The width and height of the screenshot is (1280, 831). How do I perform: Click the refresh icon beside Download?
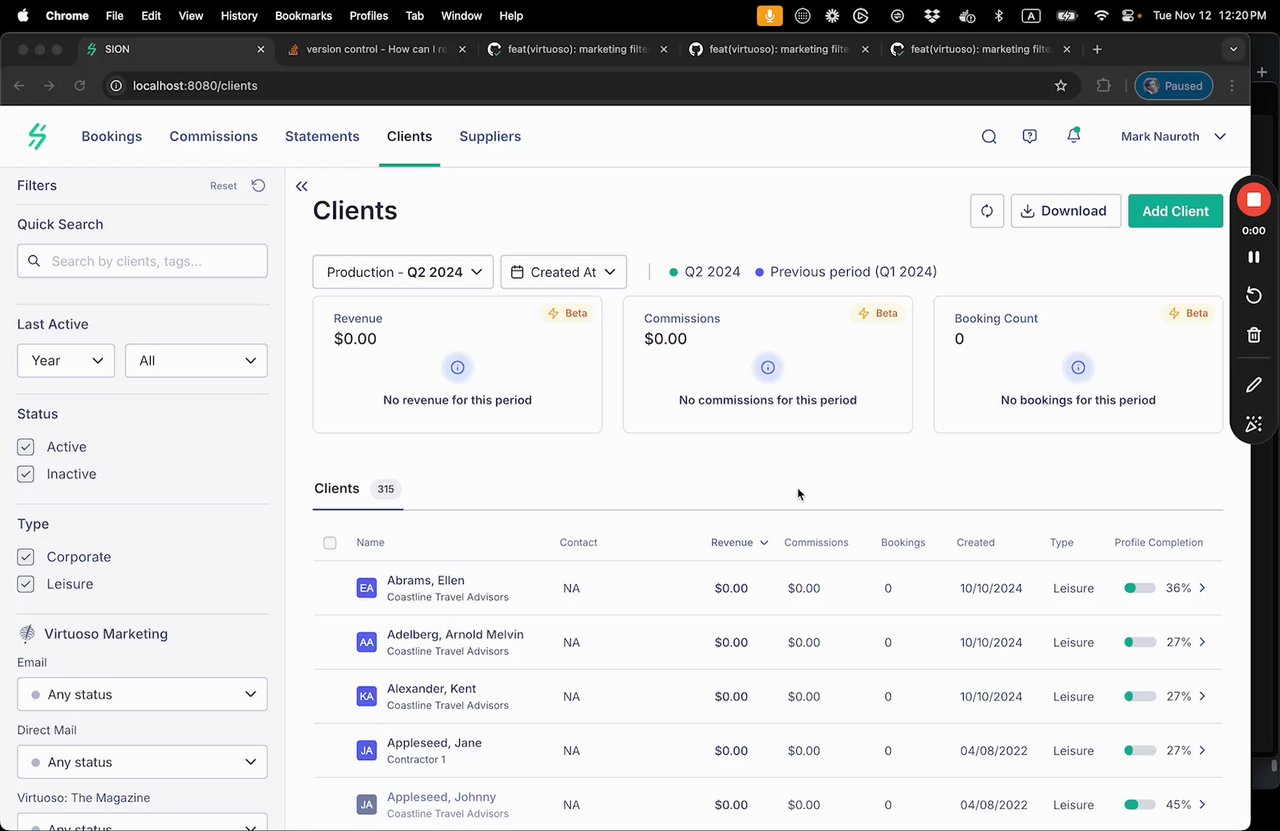click(x=986, y=211)
